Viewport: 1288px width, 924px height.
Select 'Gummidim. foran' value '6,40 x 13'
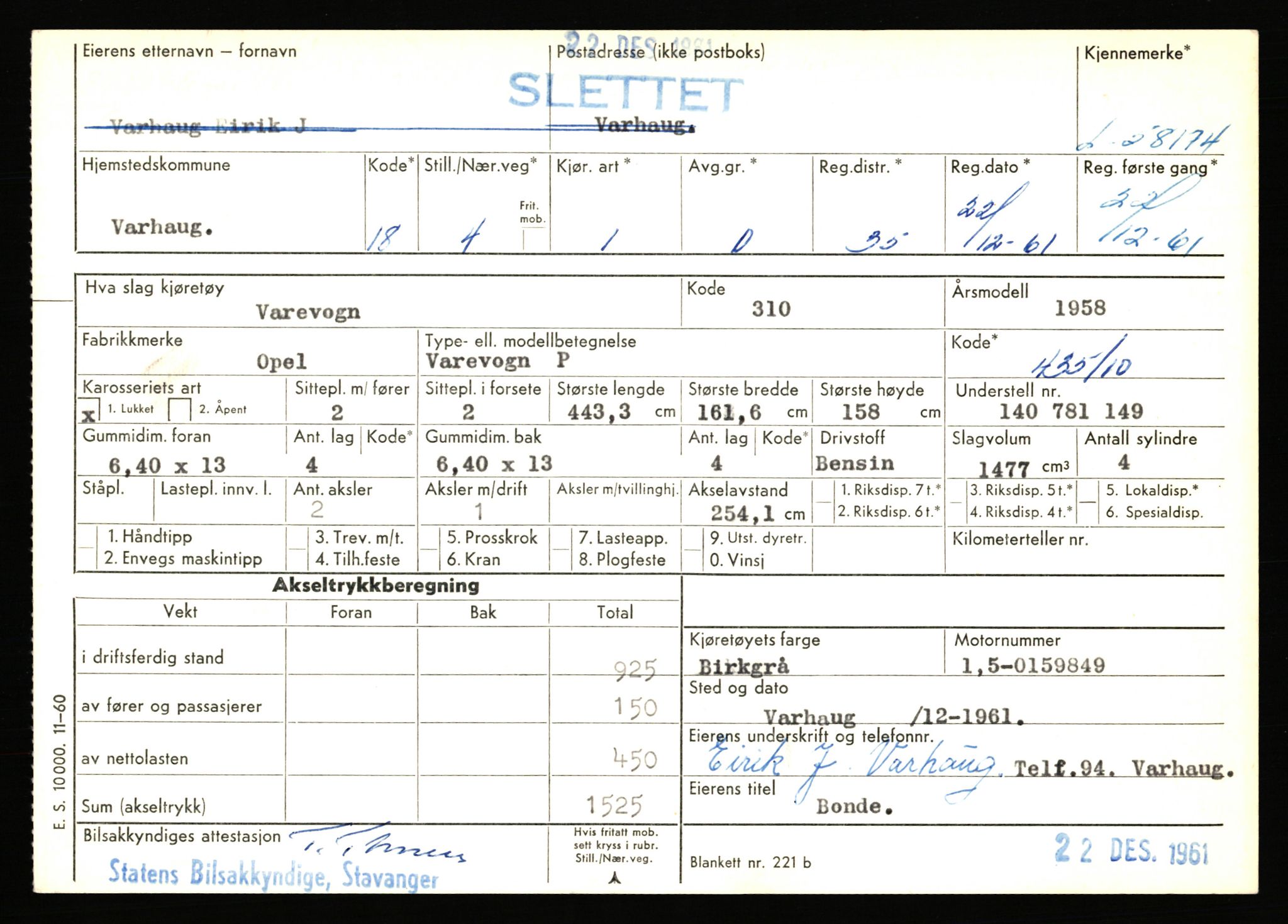pos(167,465)
